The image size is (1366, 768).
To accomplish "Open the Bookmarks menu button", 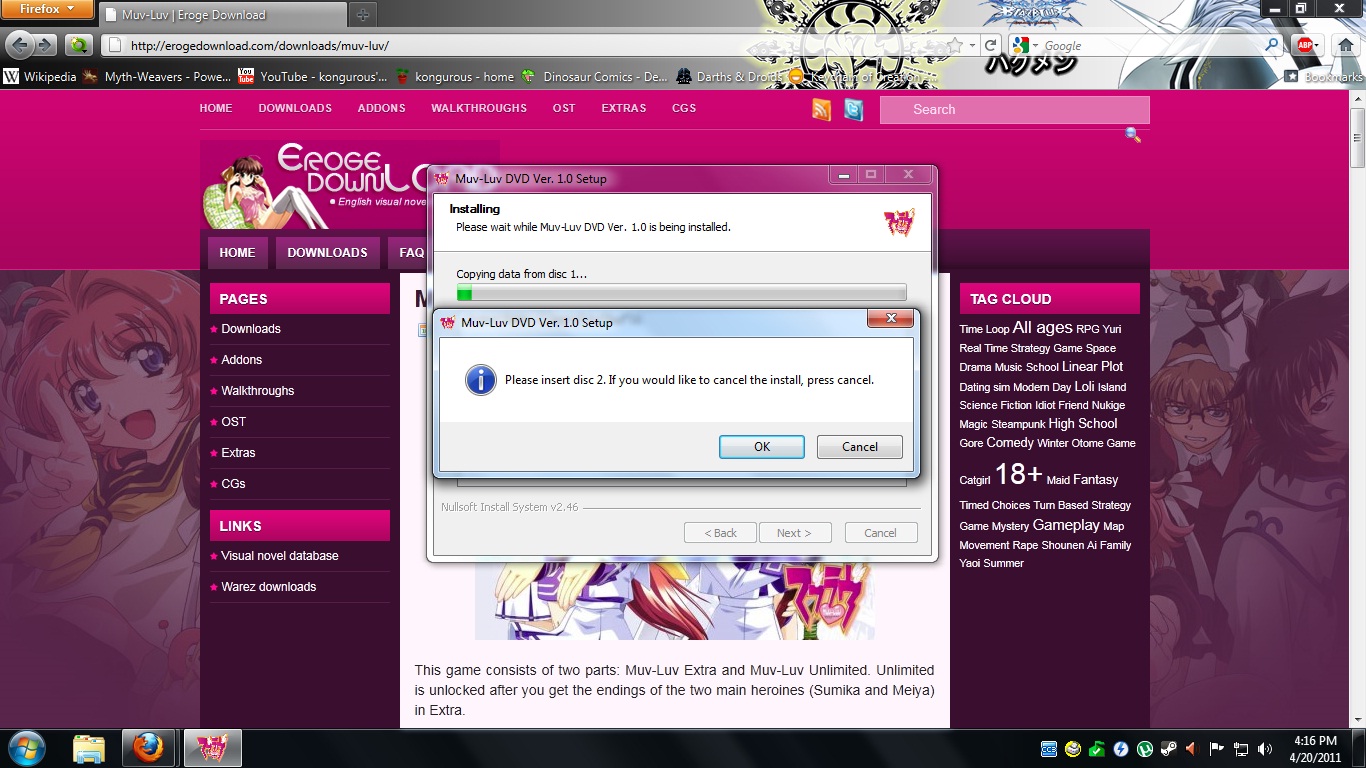I will [x=1324, y=76].
